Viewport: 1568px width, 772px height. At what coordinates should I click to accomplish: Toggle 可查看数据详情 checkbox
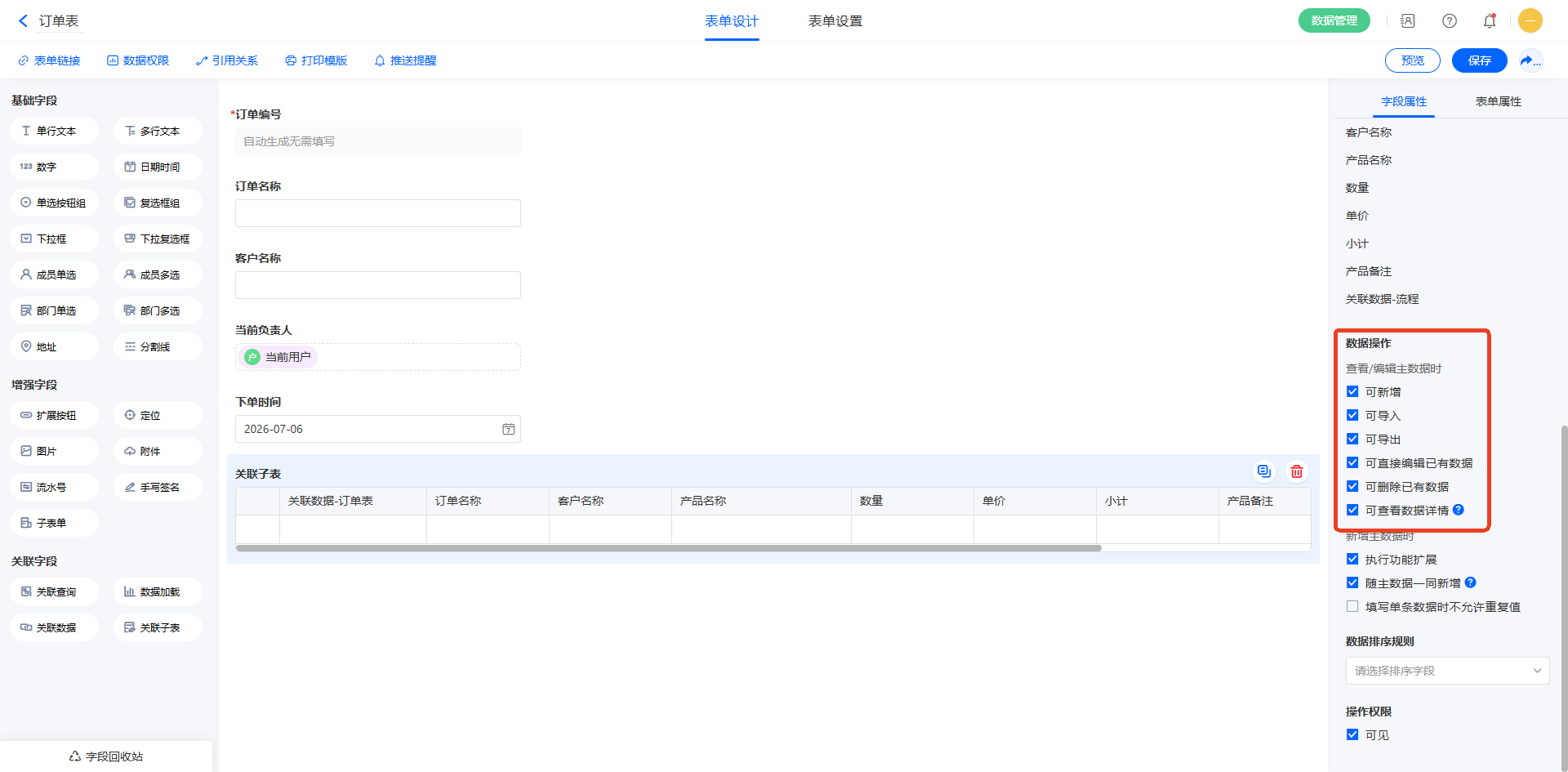1352,511
